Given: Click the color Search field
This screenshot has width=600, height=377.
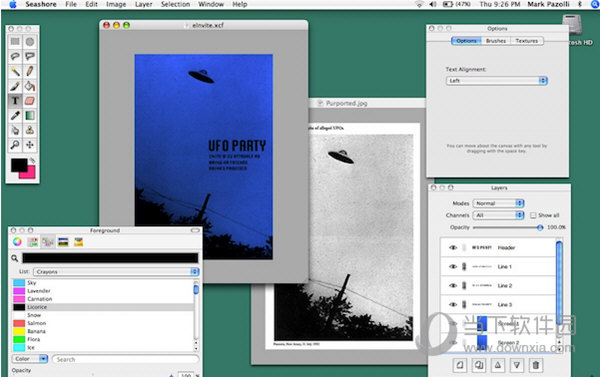Looking at the screenshot, I should click(x=126, y=359).
